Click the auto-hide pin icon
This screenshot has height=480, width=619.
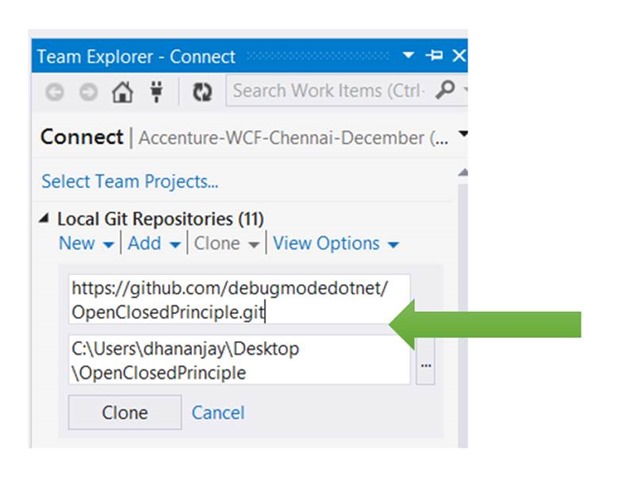[x=434, y=56]
